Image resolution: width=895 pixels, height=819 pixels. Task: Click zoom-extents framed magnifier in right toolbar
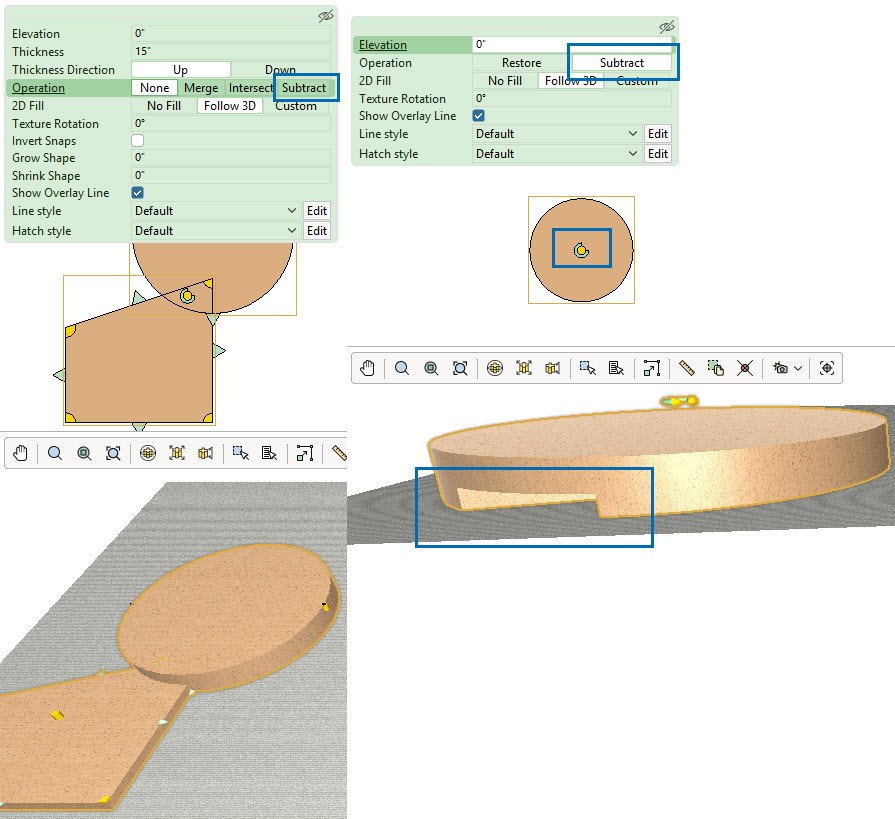pos(460,368)
